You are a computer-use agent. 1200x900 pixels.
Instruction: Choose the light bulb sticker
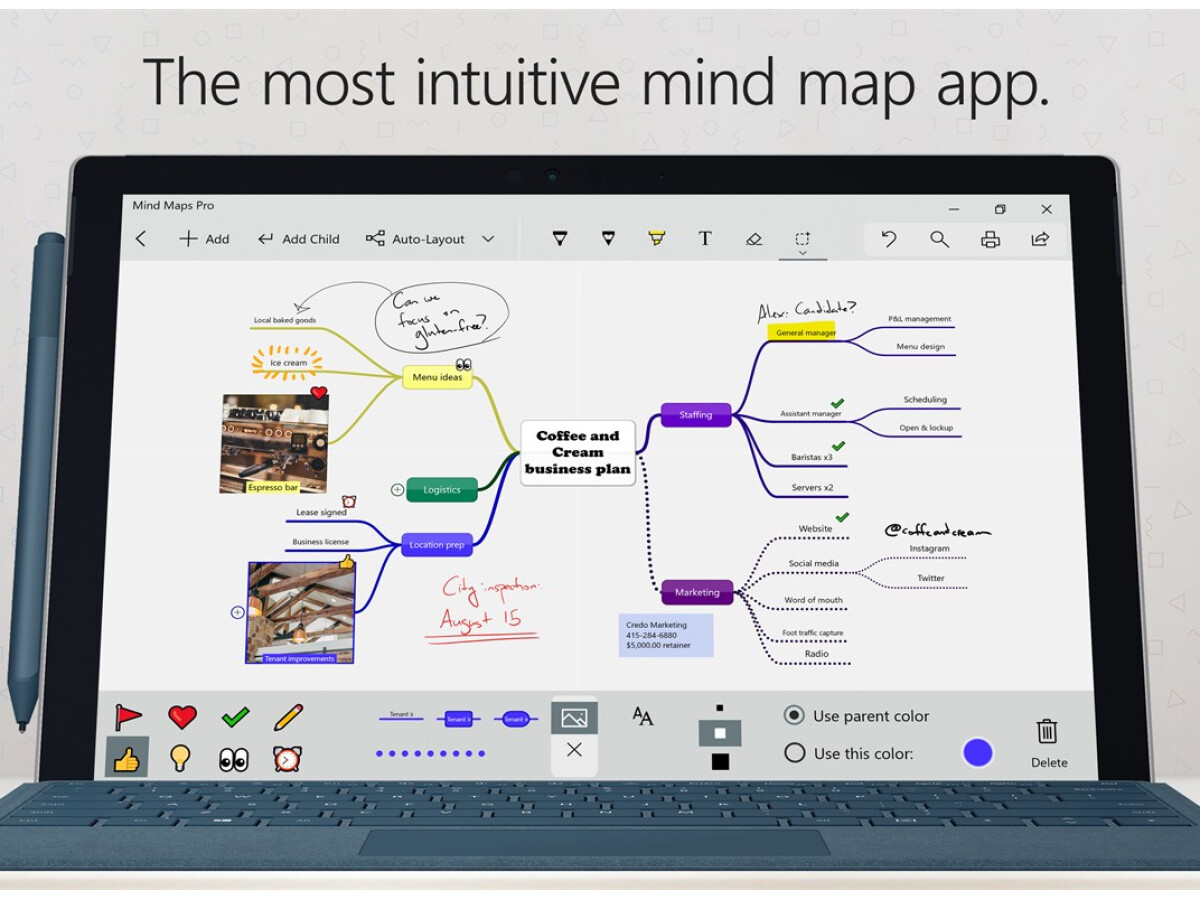(180, 759)
